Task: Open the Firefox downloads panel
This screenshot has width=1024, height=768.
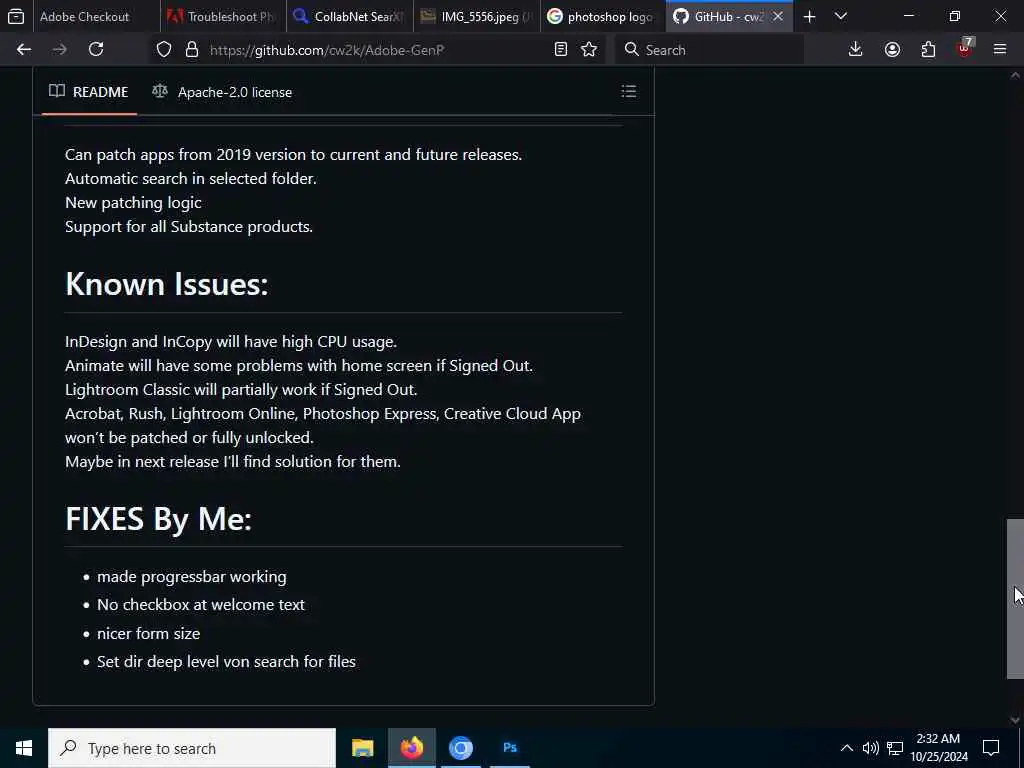Action: coord(855,50)
